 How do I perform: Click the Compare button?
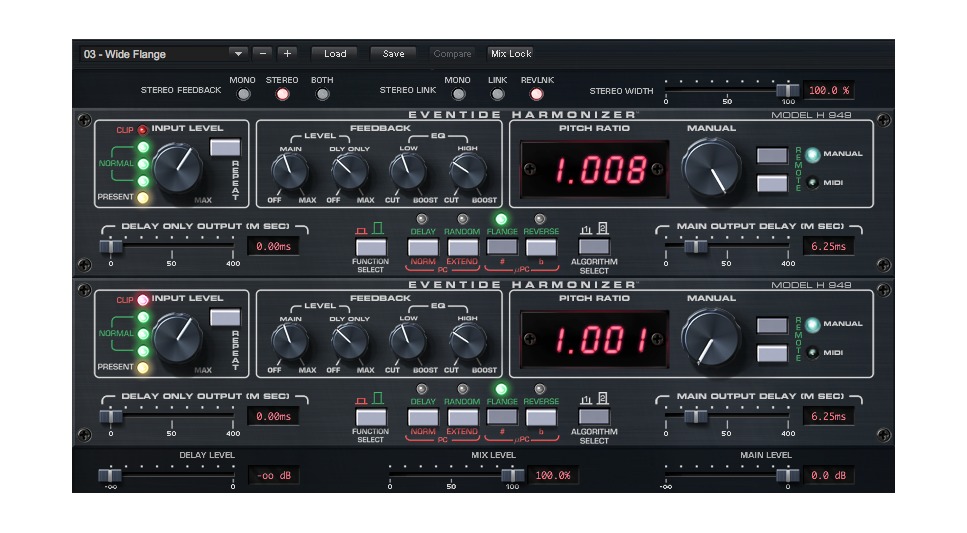(x=452, y=54)
